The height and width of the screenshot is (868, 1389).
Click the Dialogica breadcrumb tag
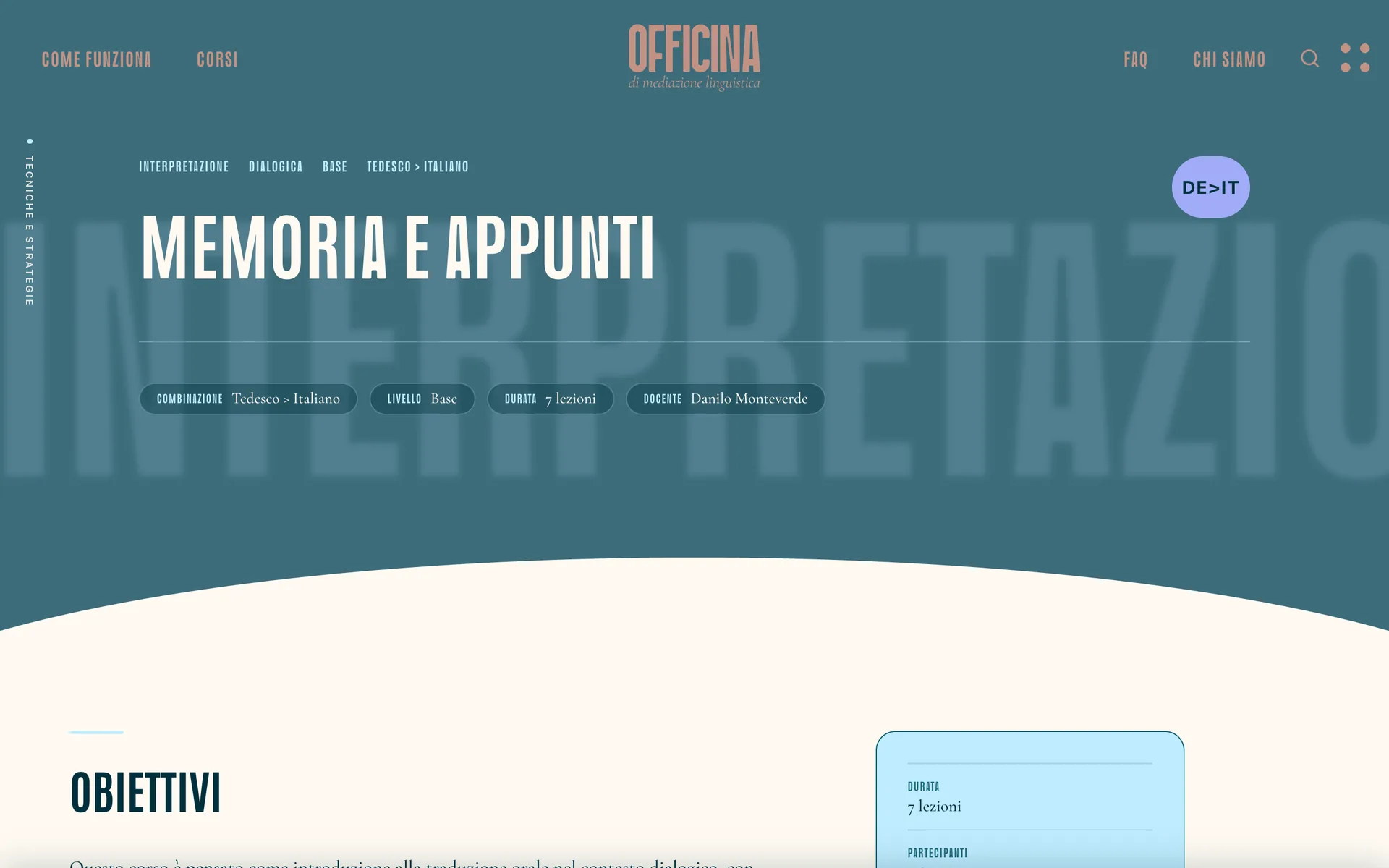click(x=276, y=166)
